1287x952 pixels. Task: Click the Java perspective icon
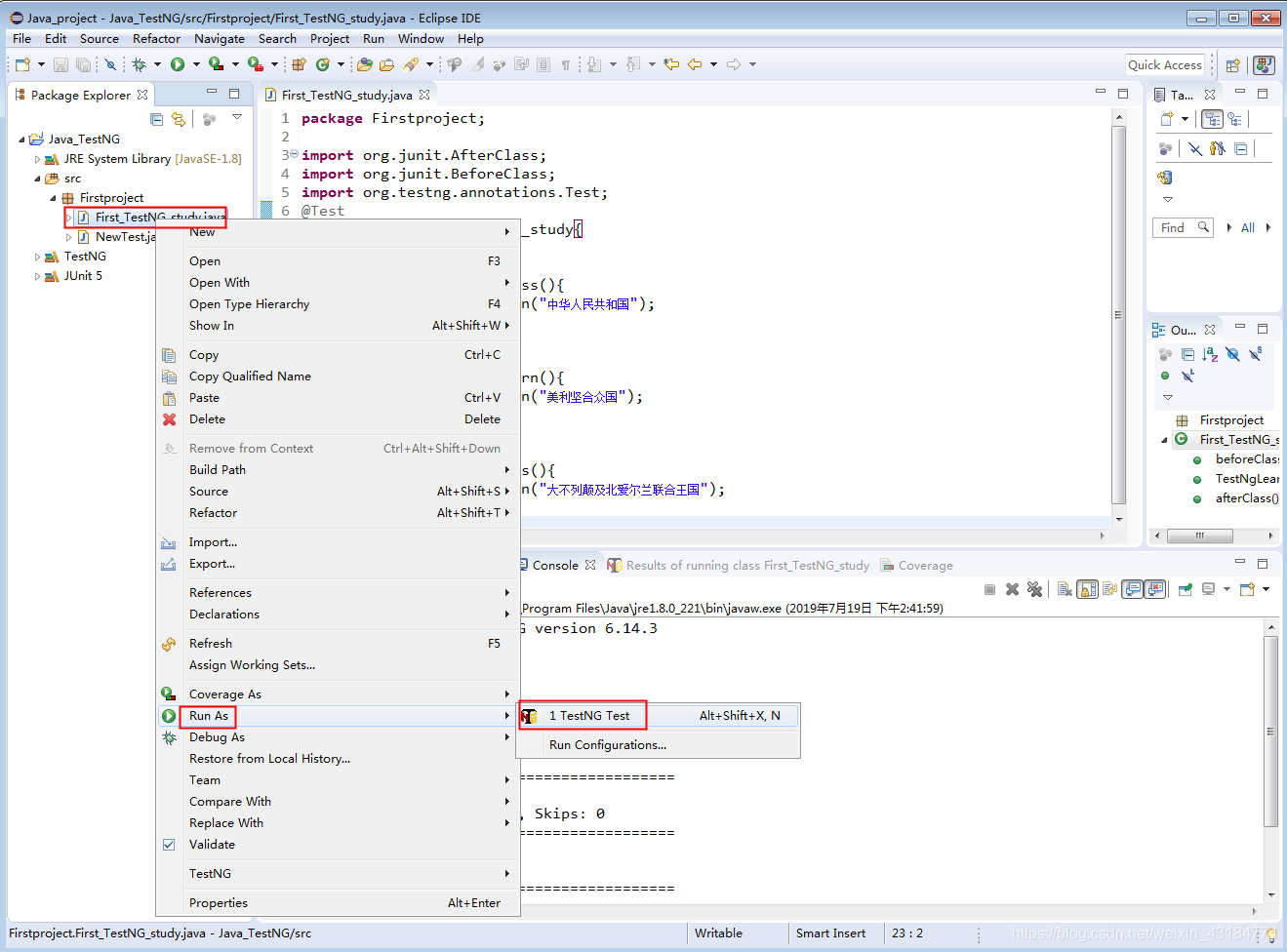tap(1264, 65)
